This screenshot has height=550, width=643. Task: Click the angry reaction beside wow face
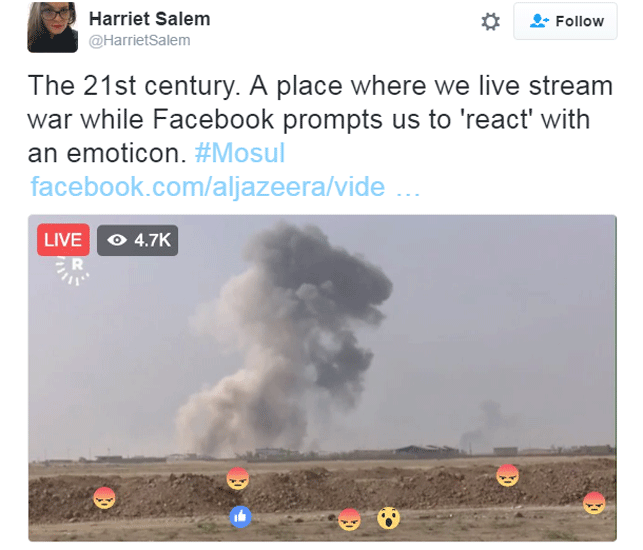(x=349, y=519)
